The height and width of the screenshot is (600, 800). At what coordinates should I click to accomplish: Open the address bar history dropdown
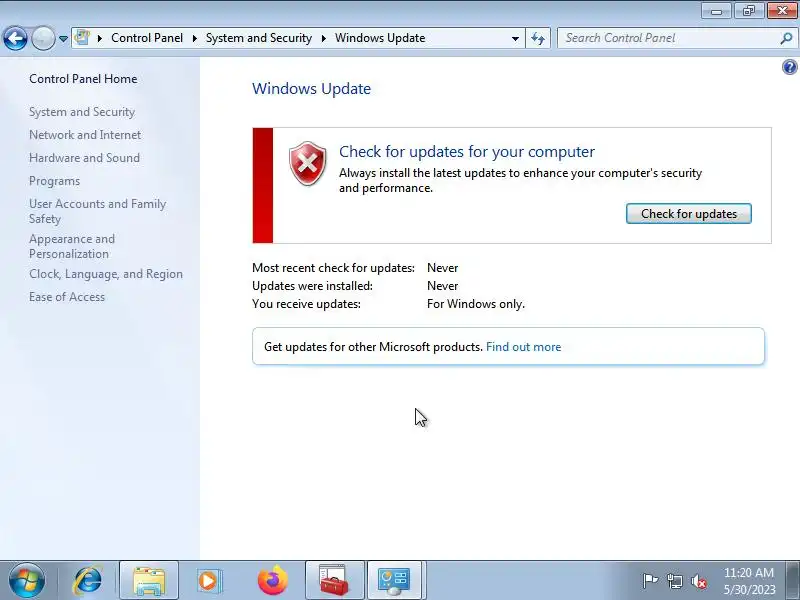tap(515, 38)
